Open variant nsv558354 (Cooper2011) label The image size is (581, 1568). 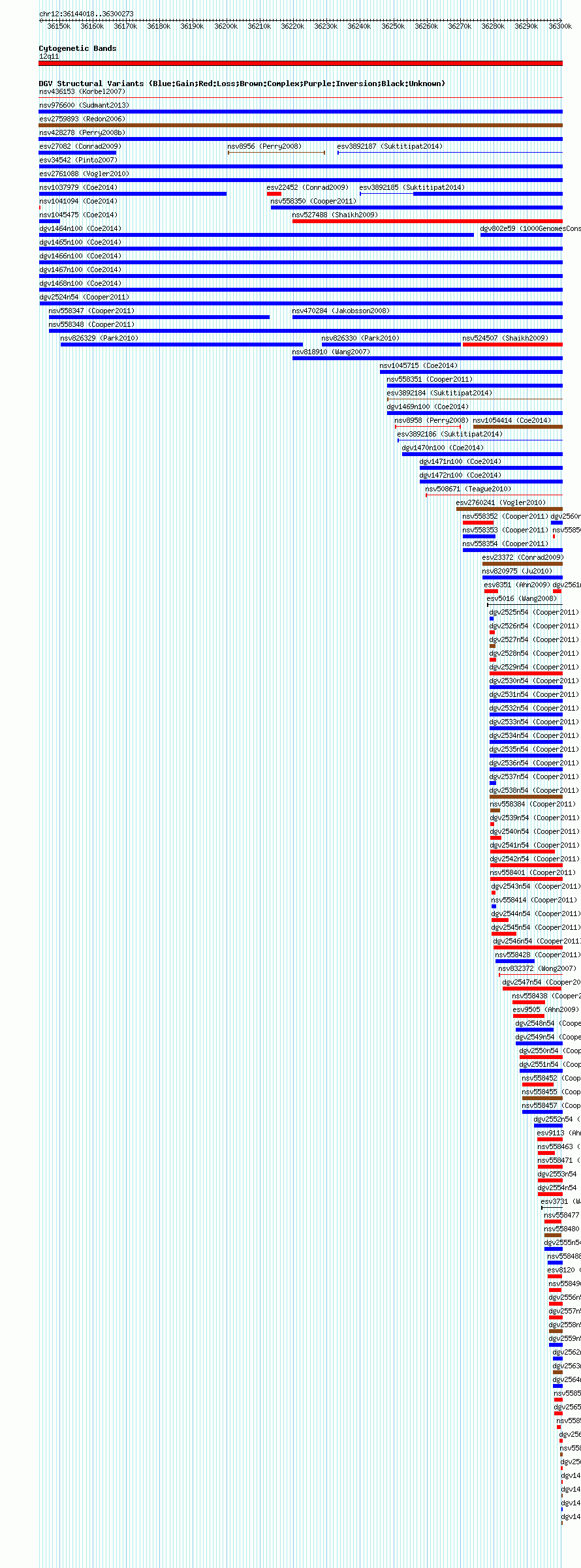[505, 544]
